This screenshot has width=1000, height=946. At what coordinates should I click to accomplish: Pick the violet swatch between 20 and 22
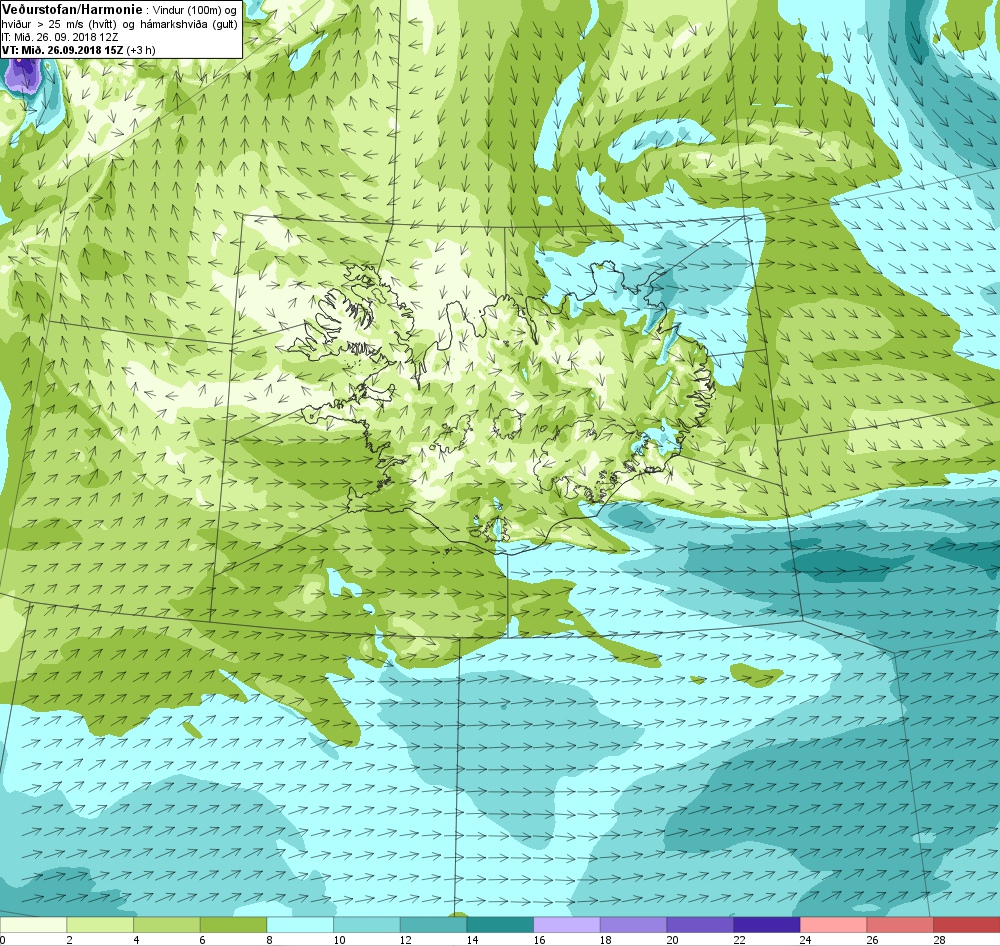(700, 925)
